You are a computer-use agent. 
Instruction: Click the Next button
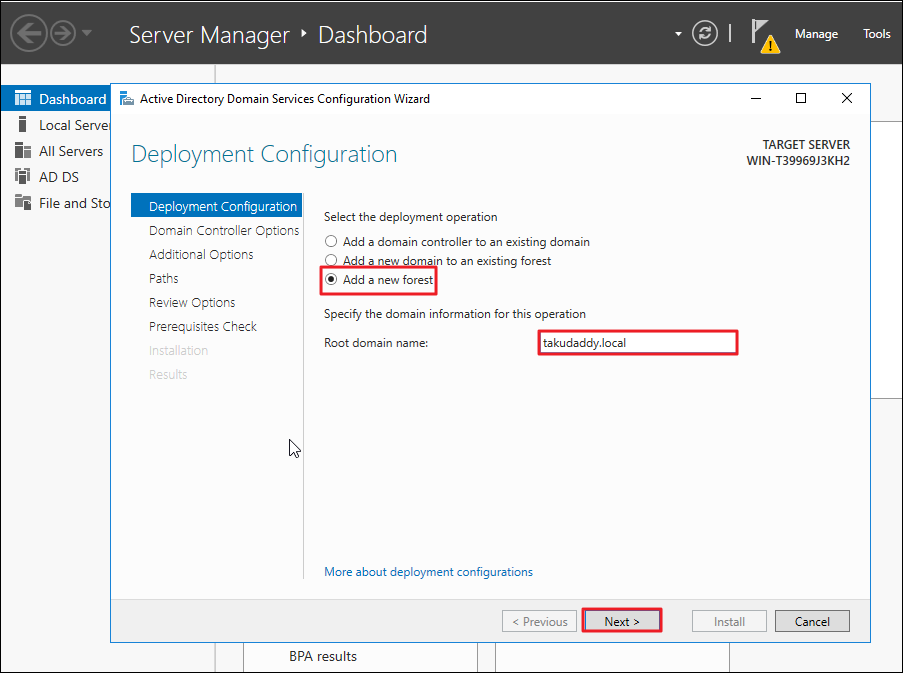pos(621,621)
